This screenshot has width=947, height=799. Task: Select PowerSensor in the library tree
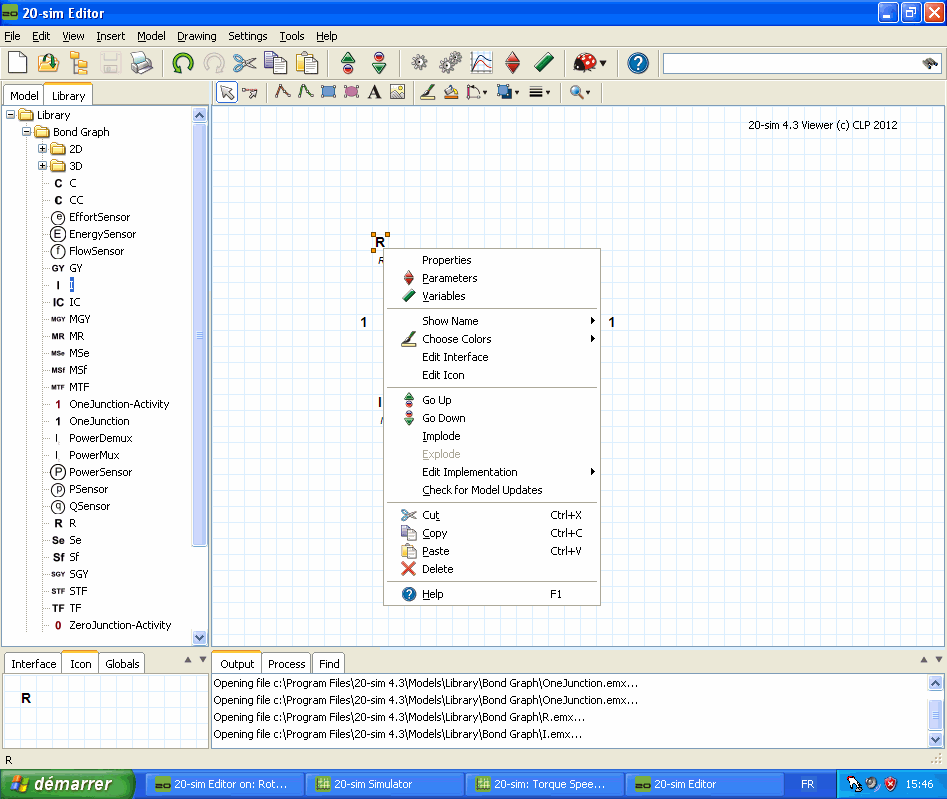coord(100,472)
